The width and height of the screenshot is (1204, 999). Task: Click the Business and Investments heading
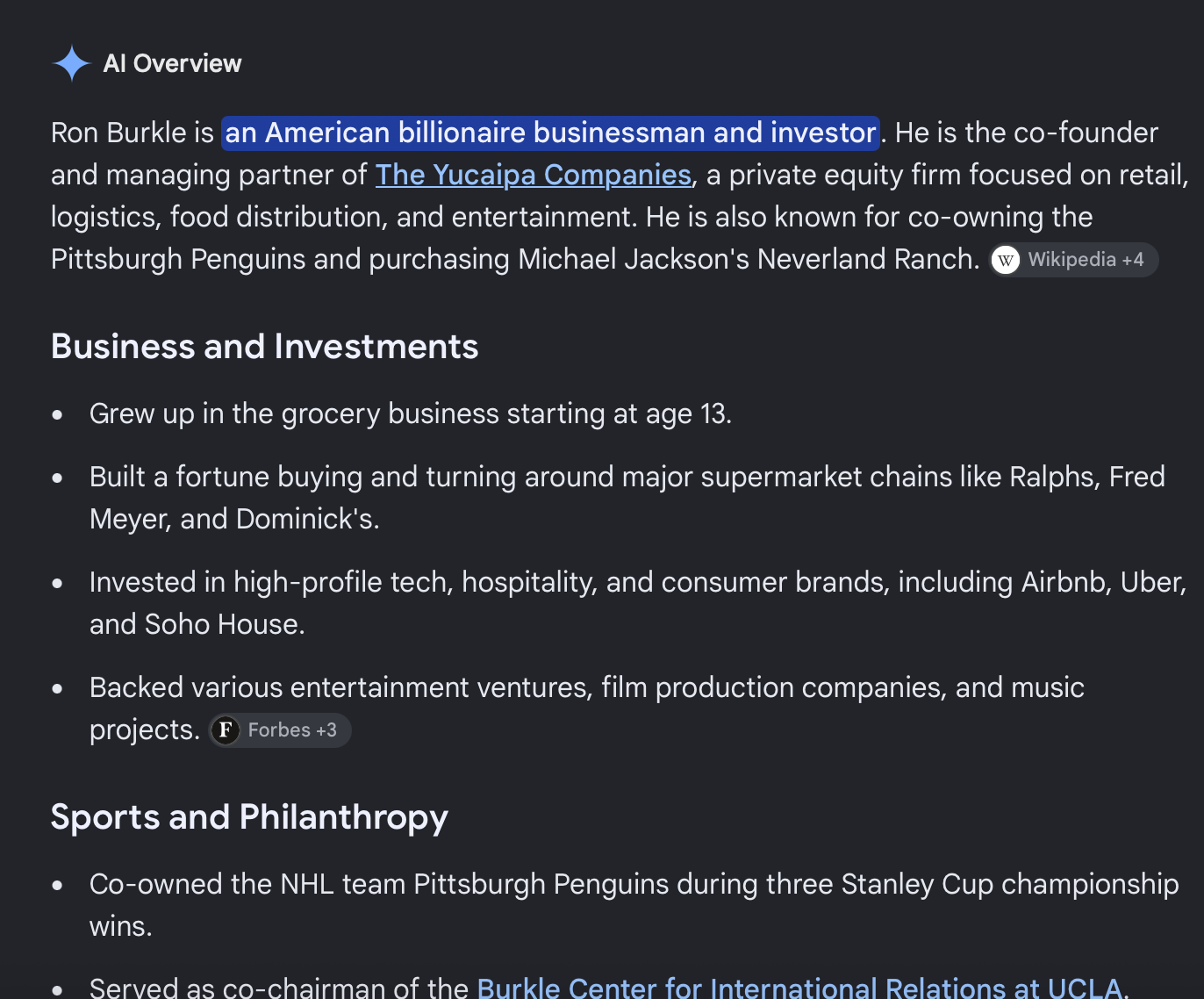(x=265, y=346)
